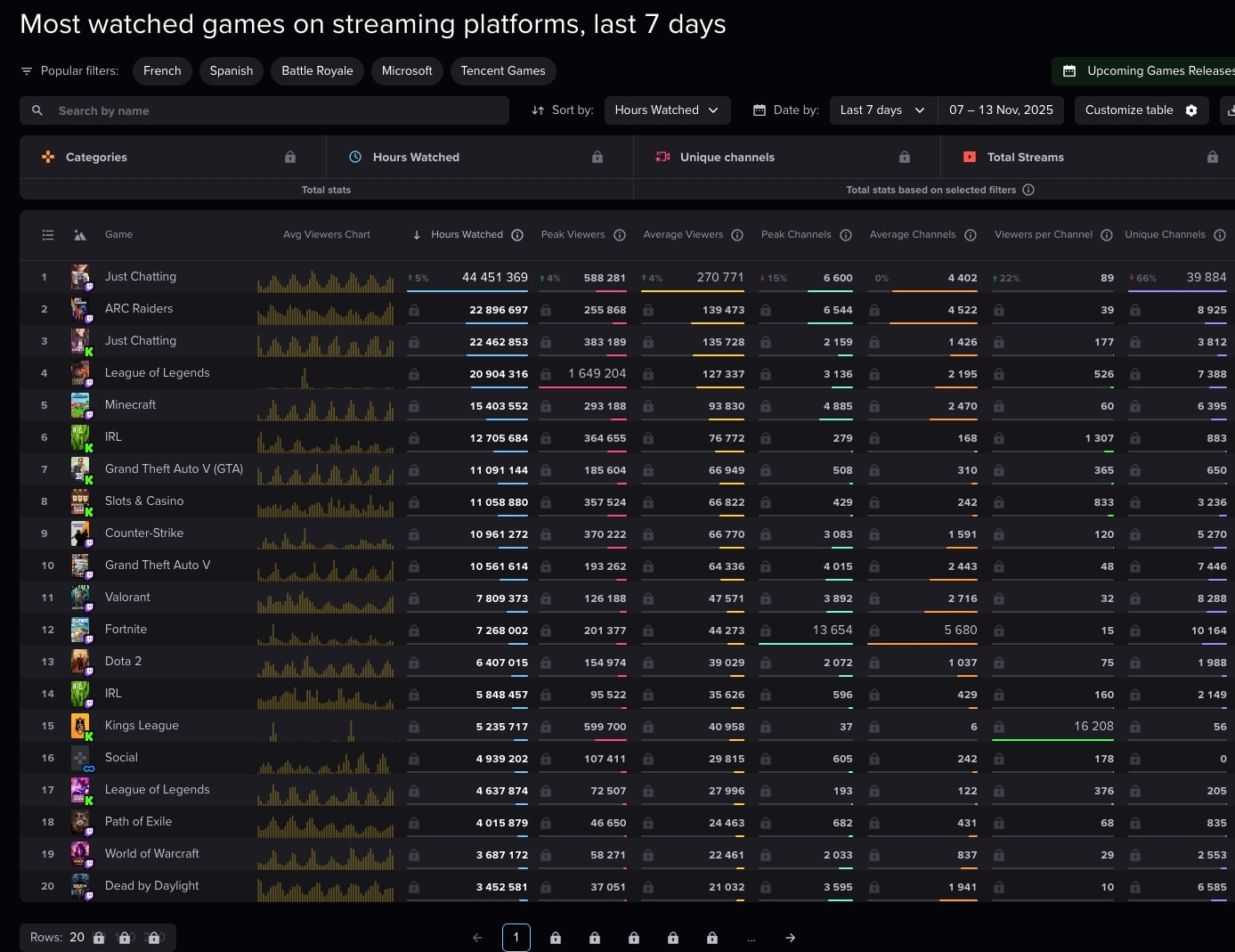1235x952 pixels.
Task: Switch to the Unique channels tab
Action: pyautogui.click(x=787, y=157)
